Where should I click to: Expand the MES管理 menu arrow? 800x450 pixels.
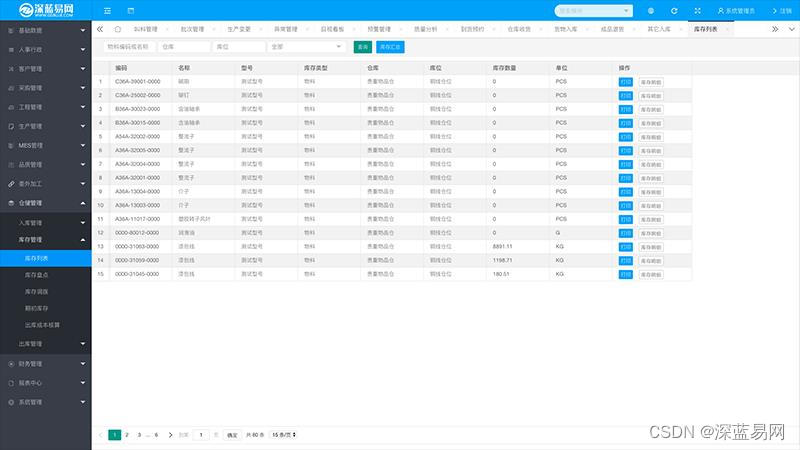pyautogui.click(x=83, y=145)
